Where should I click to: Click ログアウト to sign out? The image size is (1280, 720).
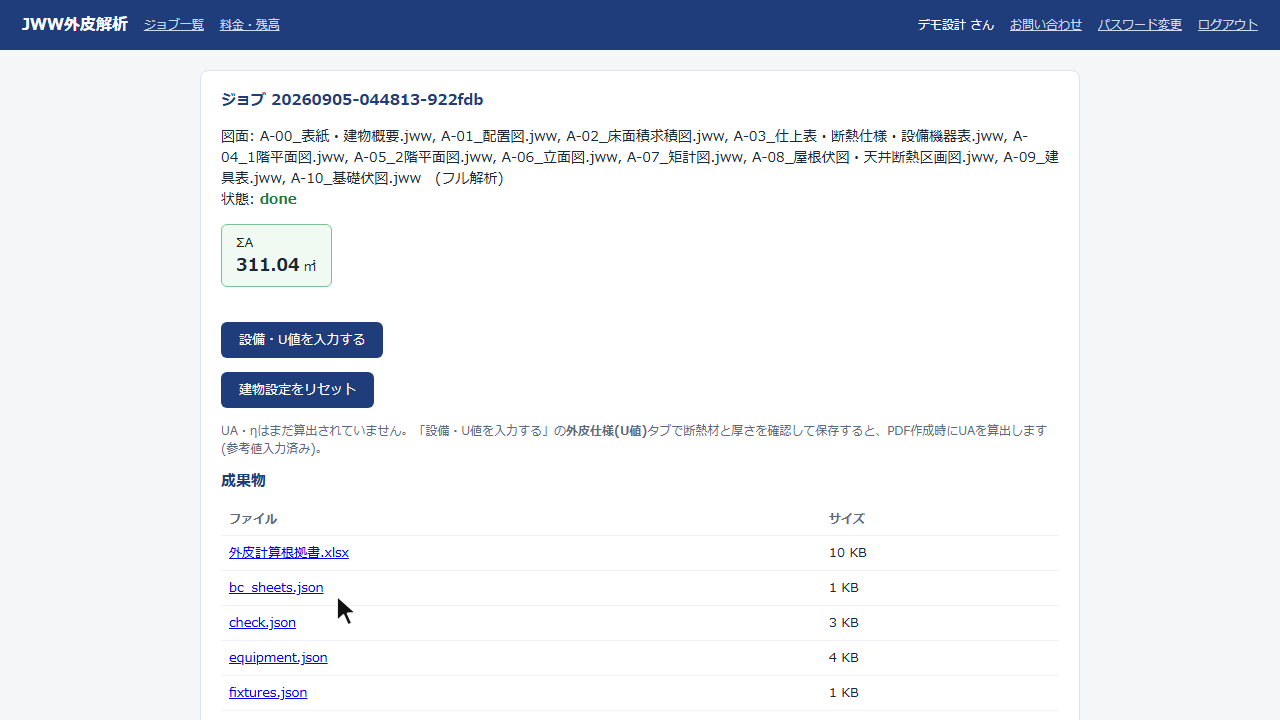click(x=1228, y=25)
